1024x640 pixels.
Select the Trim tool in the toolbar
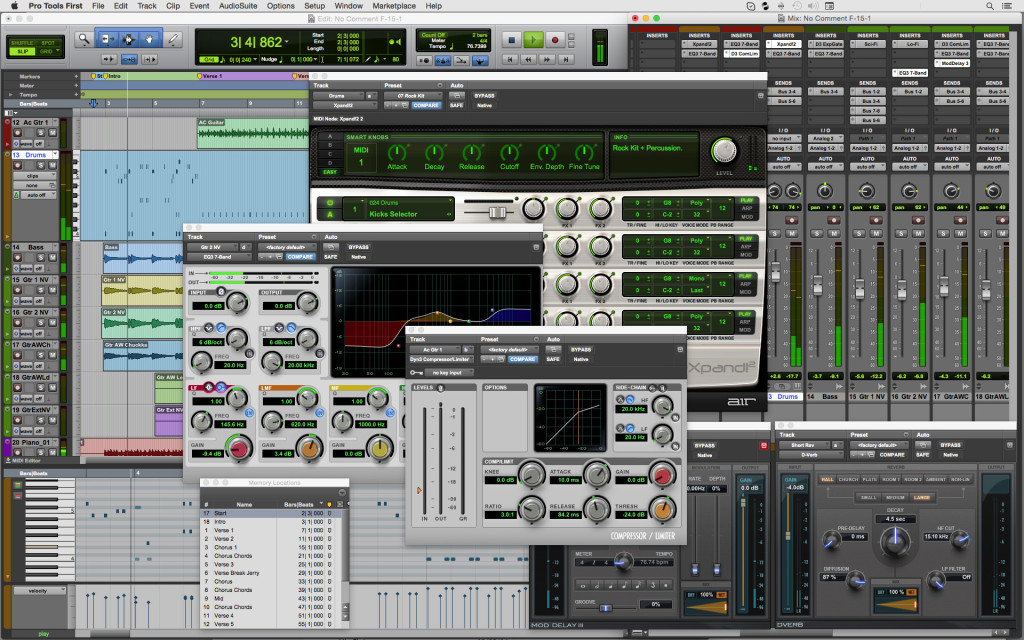(108, 40)
